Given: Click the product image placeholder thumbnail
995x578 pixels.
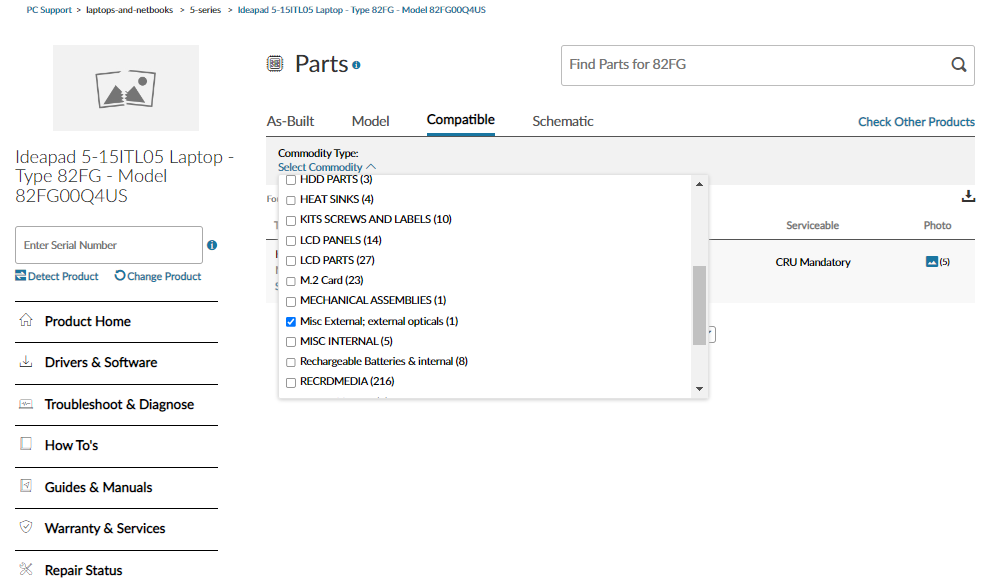Looking at the screenshot, I should tap(126, 88).
